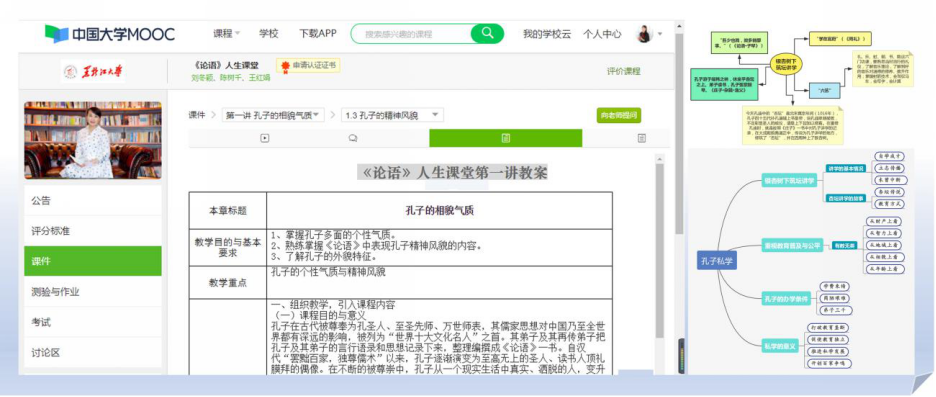Click scroll-up arrow of lesson plan scrollbar
The width and height of the screenshot is (936, 397).
[660, 159]
